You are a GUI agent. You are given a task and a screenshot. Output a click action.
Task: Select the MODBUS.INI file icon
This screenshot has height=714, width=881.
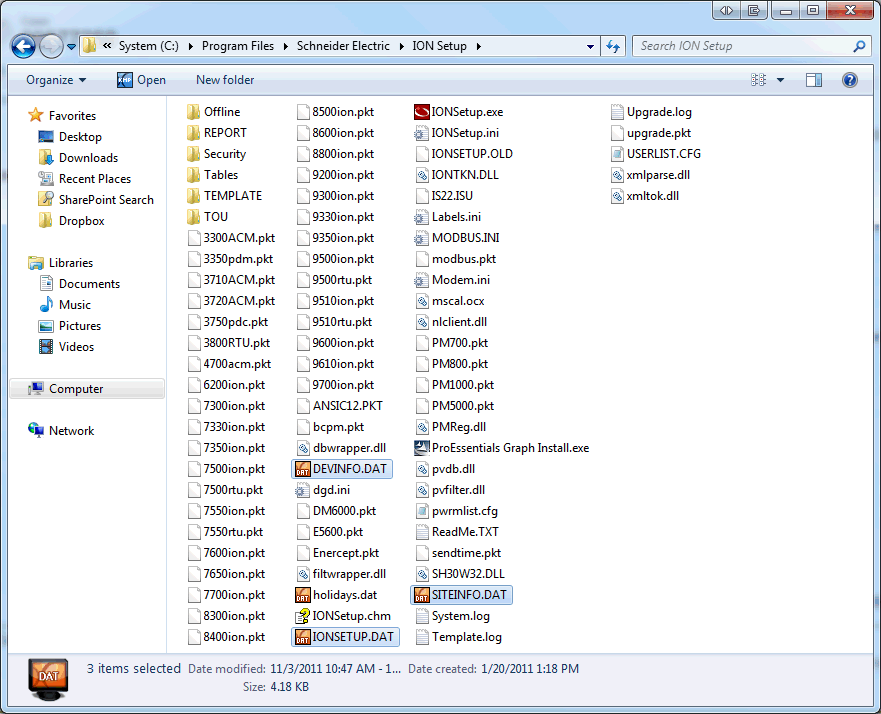(421, 238)
